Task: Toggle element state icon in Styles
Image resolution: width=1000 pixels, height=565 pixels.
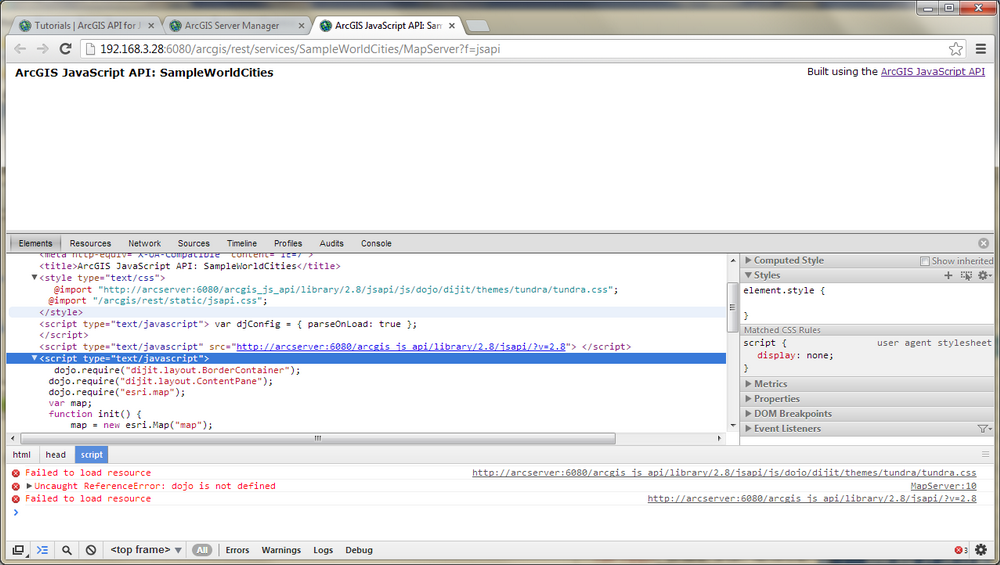Action: [x=964, y=275]
